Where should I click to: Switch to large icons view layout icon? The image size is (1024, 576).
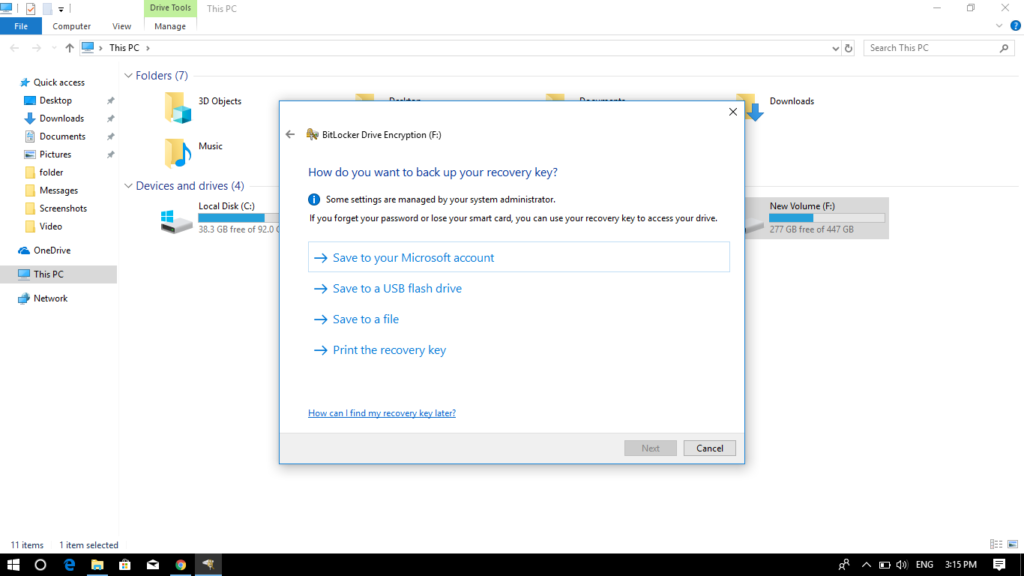[x=1012, y=544]
